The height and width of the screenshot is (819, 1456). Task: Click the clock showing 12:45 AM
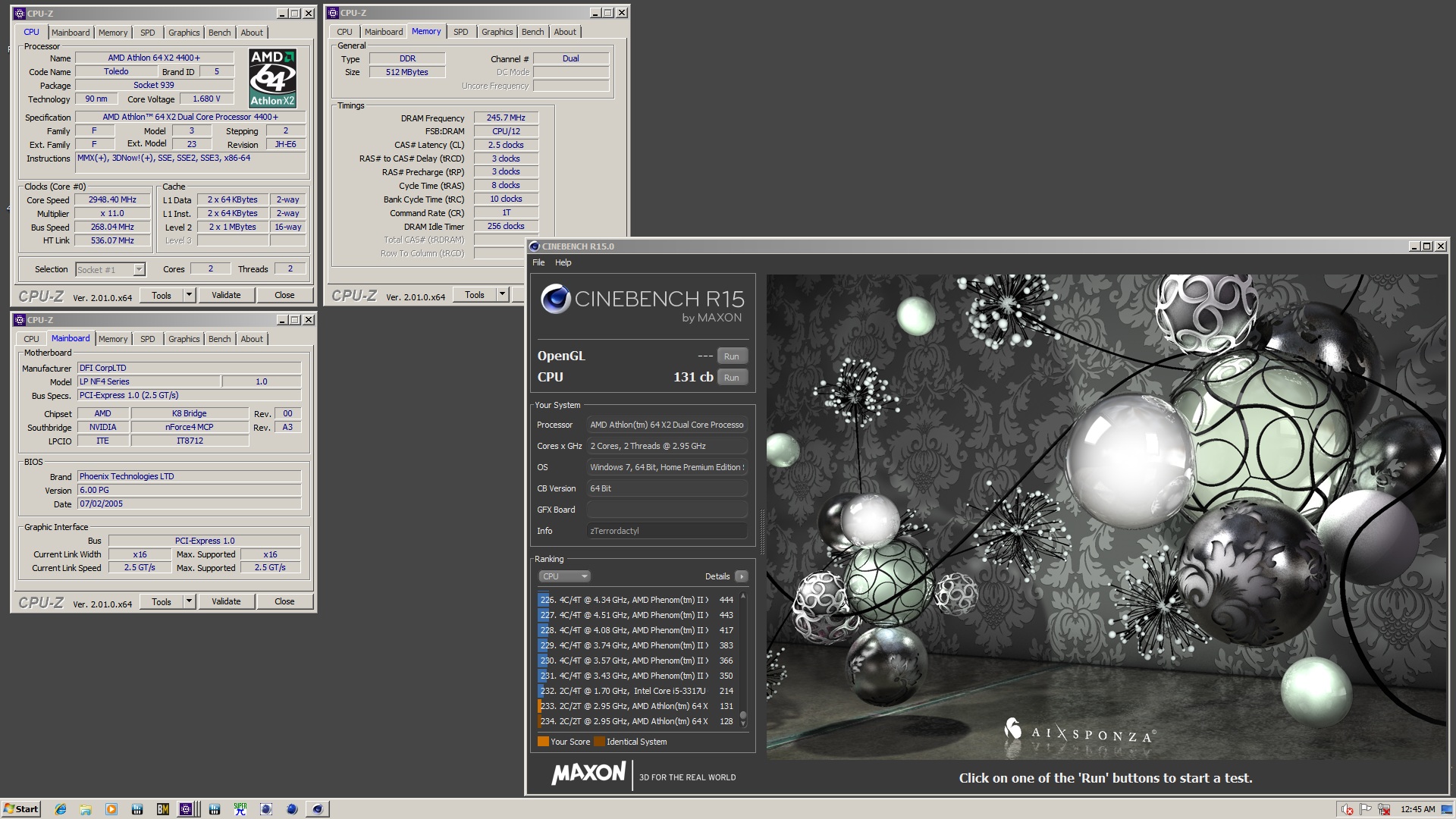pos(1417,809)
